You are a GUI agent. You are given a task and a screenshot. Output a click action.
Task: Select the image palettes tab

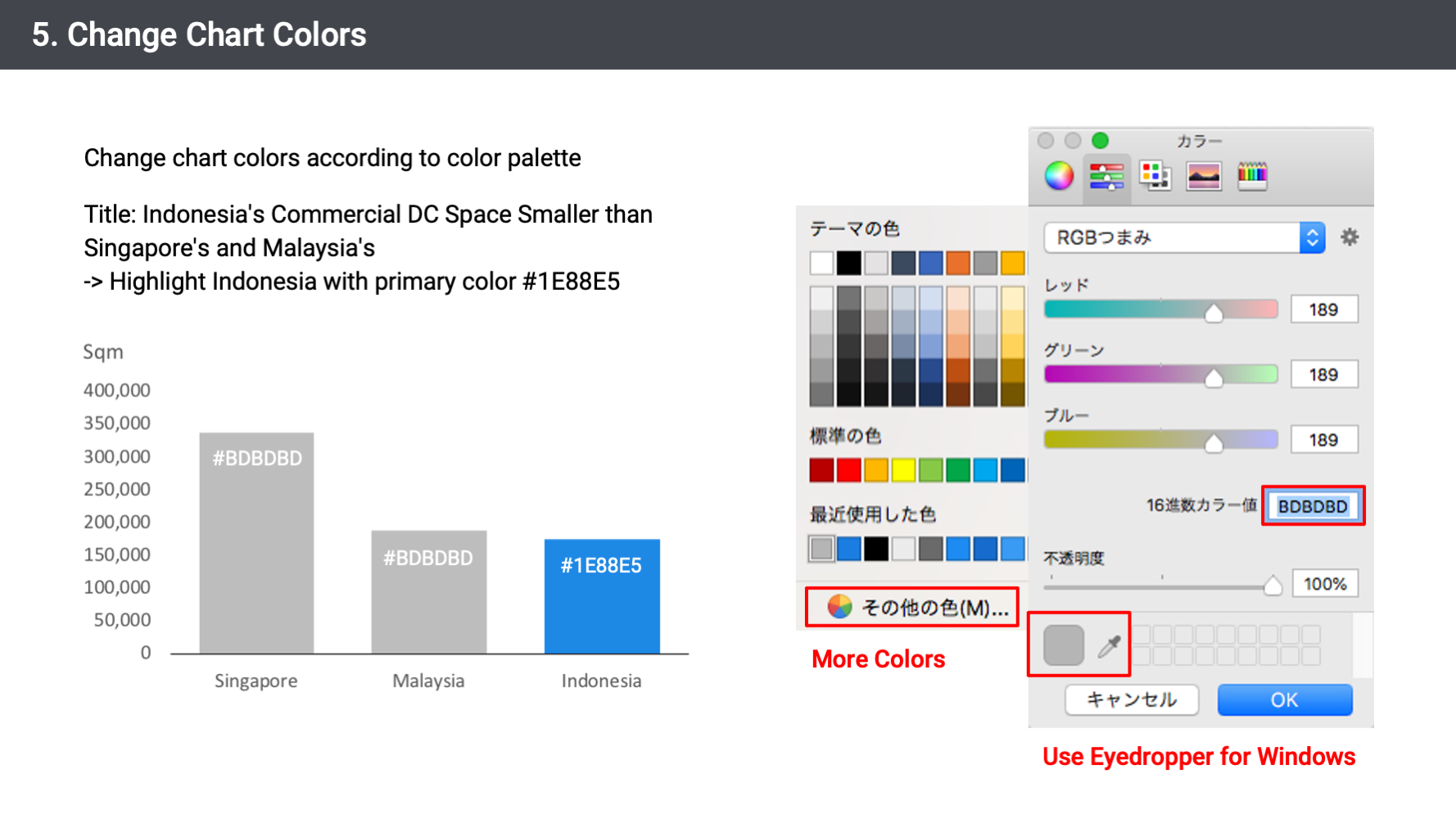point(1204,175)
